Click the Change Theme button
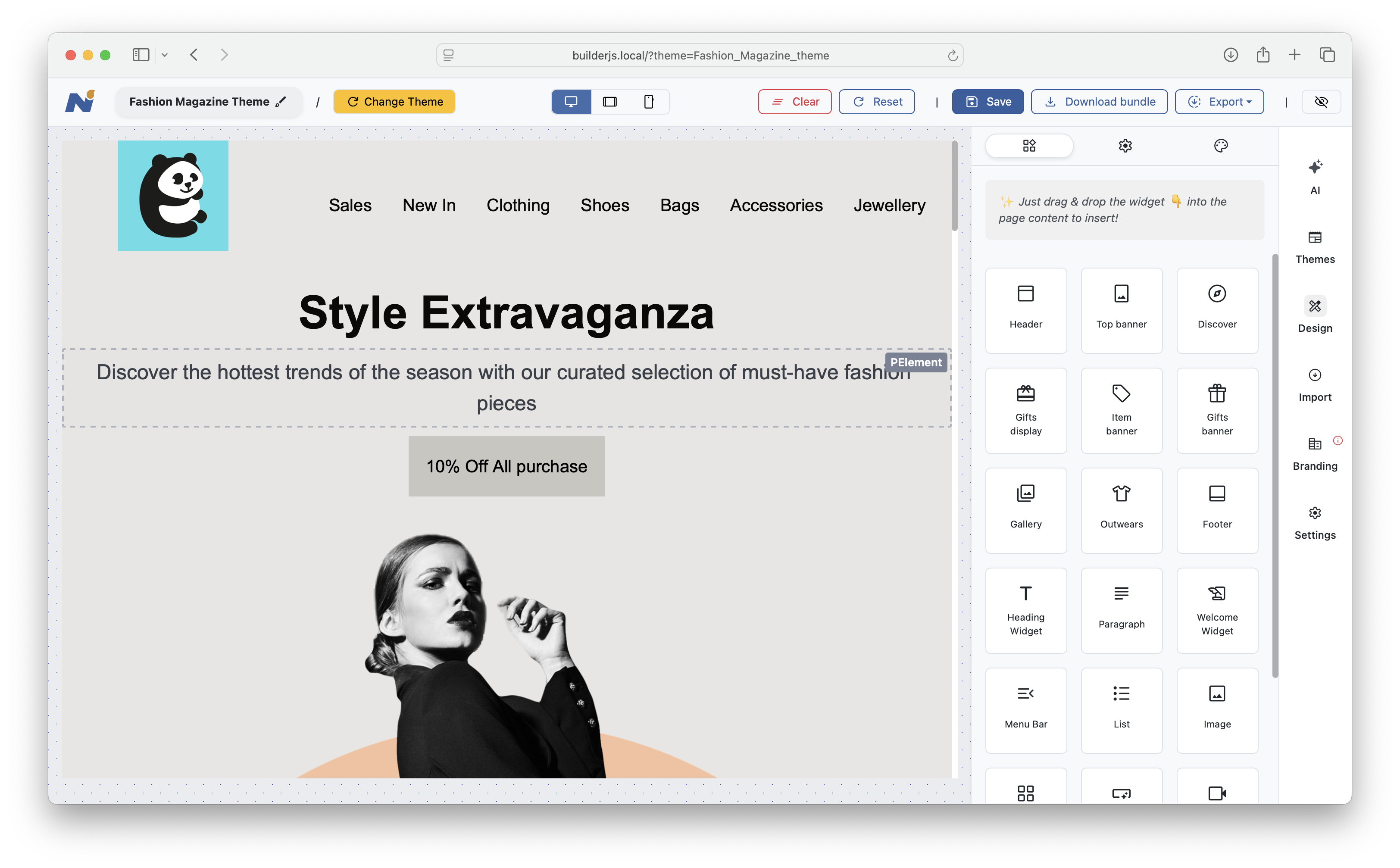This screenshot has height=868, width=1400. tap(394, 102)
